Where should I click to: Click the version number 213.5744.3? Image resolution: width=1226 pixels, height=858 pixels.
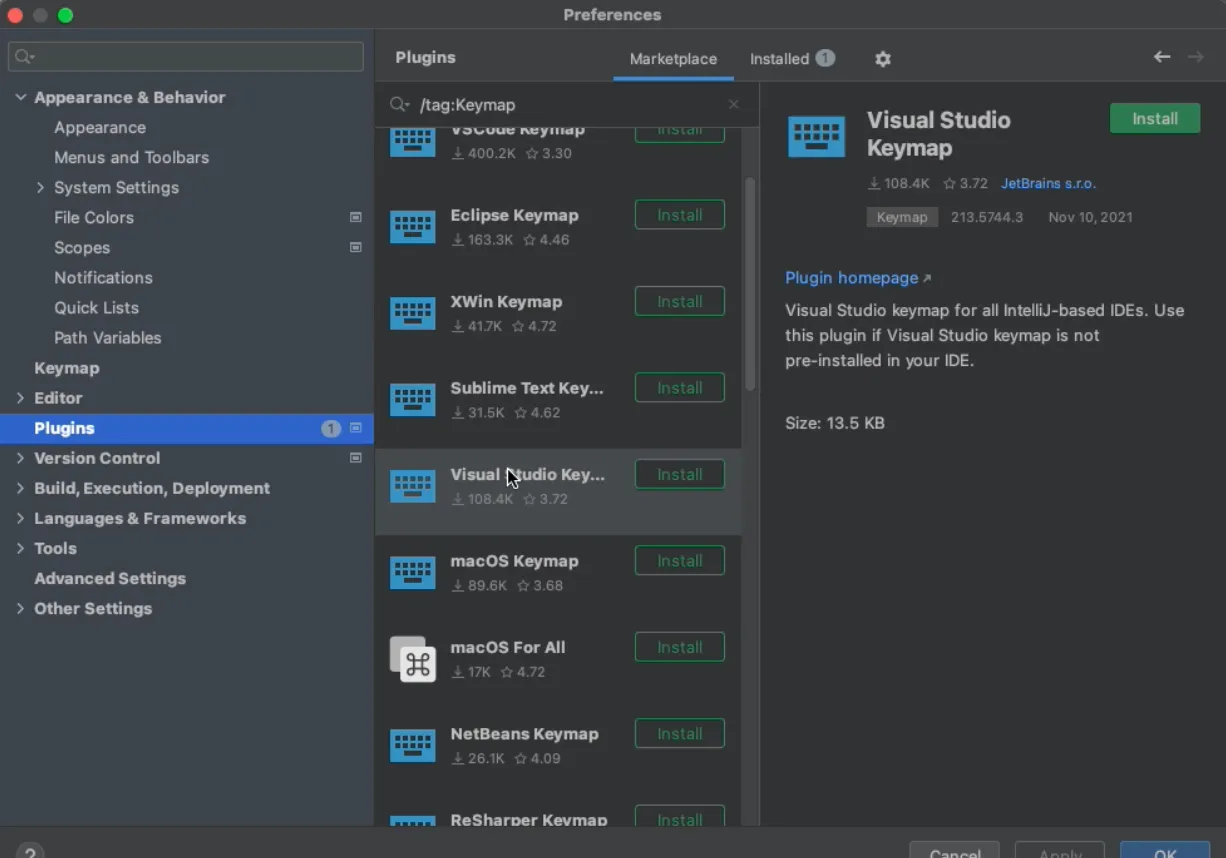987,217
